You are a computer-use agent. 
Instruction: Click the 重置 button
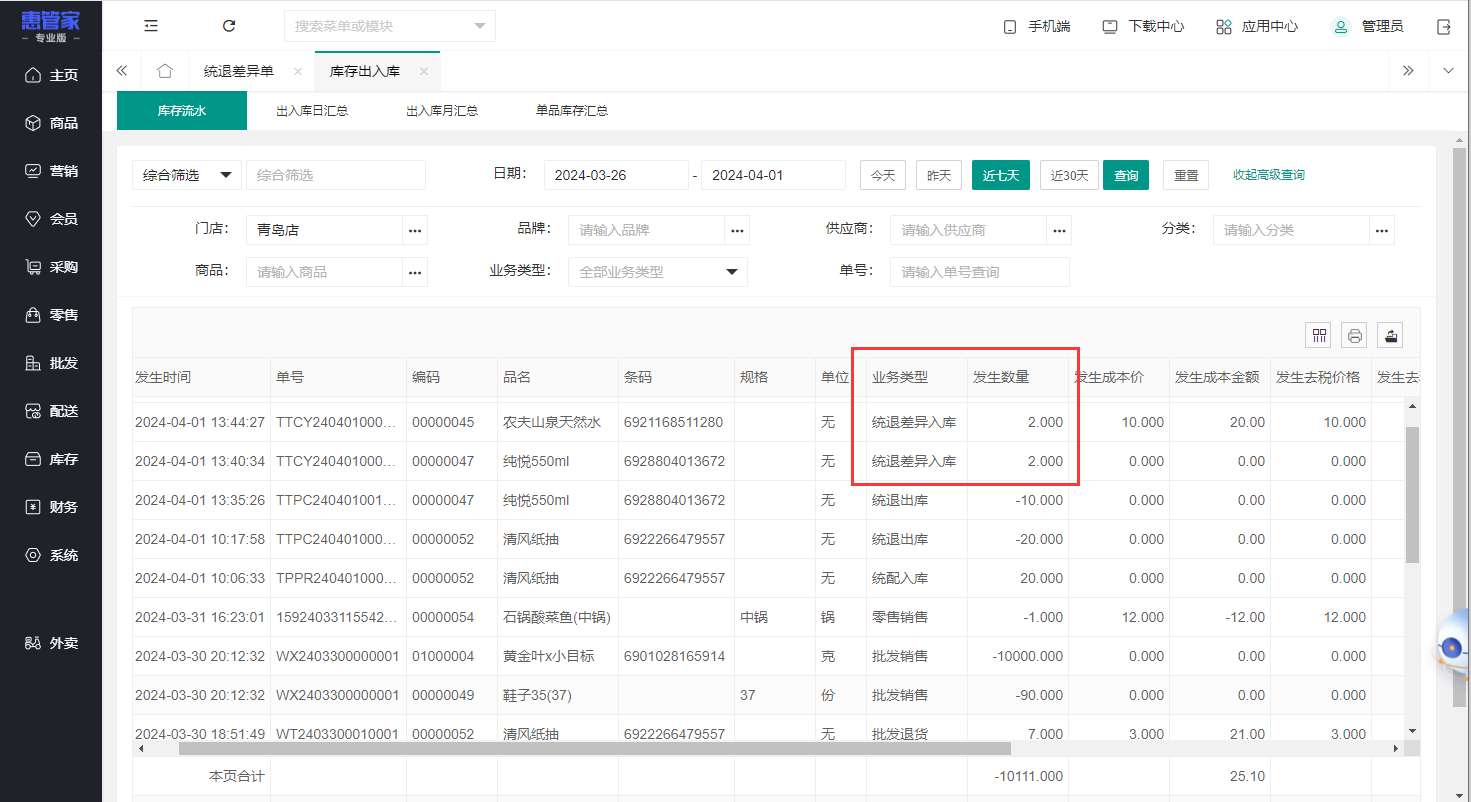coord(1186,175)
